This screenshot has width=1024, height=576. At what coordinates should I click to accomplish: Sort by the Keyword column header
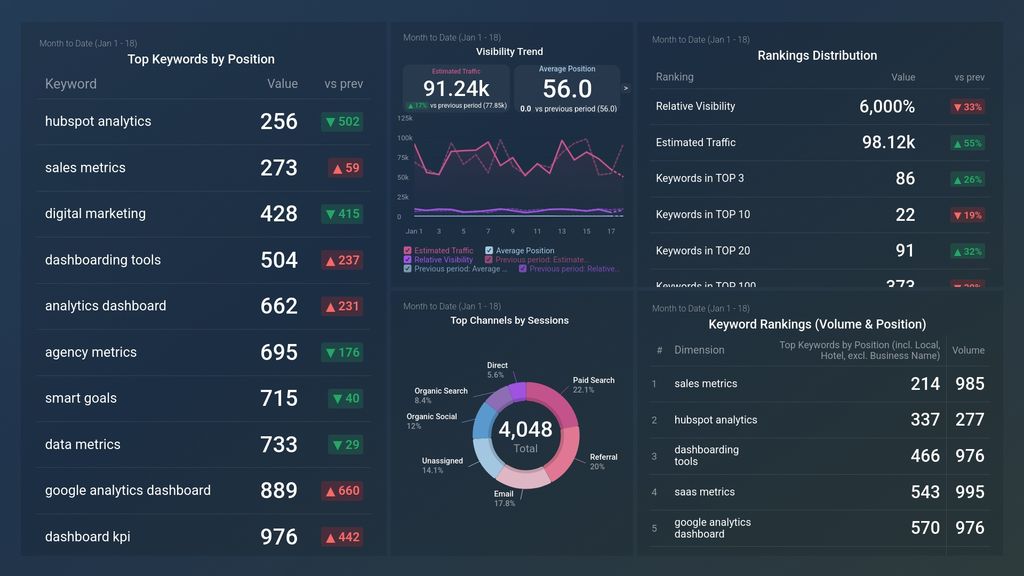tap(71, 84)
